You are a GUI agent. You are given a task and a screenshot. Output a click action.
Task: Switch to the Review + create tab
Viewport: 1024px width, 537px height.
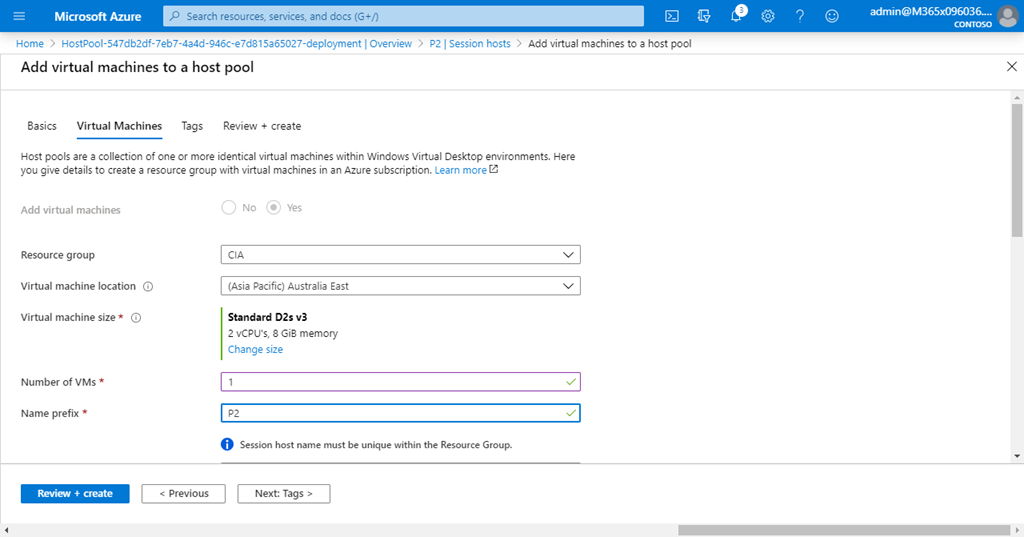262,126
